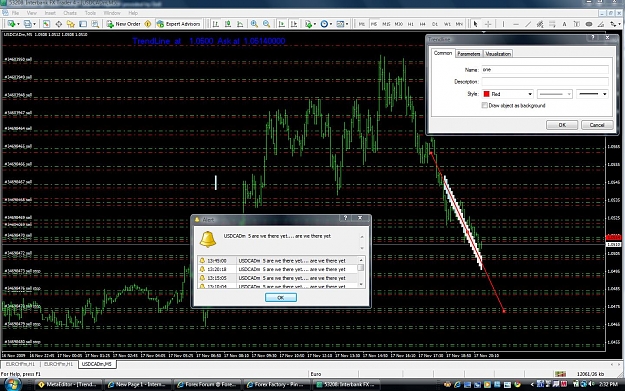Select the crosshair tool

(487, 24)
